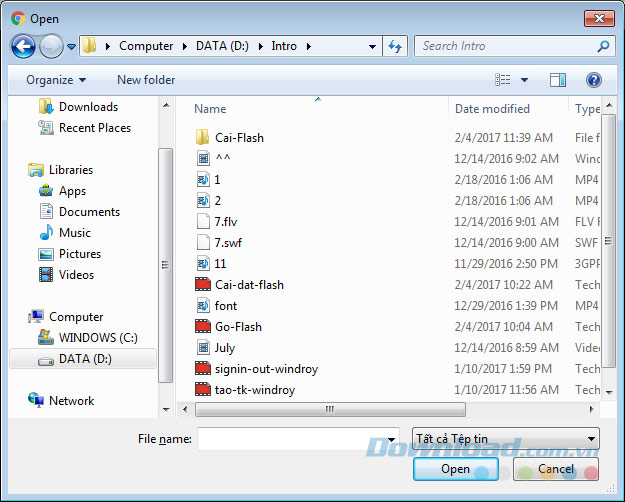Toggle the preview pane icon
This screenshot has width=625, height=502.
pyautogui.click(x=558, y=80)
